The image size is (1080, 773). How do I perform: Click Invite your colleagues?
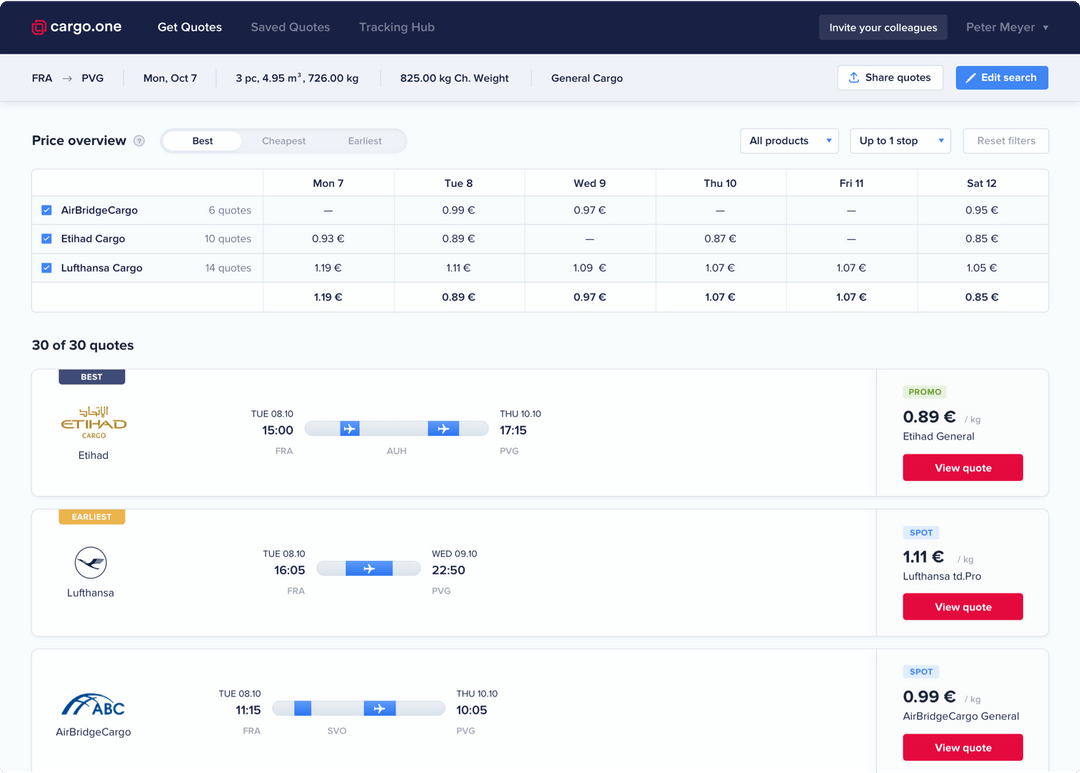tap(883, 27)
